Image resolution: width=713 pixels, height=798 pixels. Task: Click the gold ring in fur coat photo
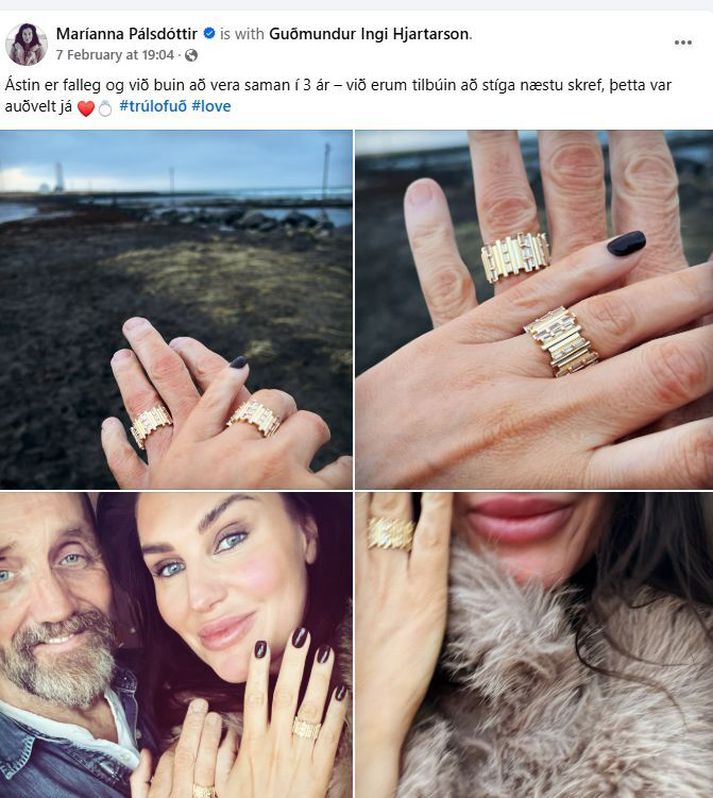[x=390, y=533]
